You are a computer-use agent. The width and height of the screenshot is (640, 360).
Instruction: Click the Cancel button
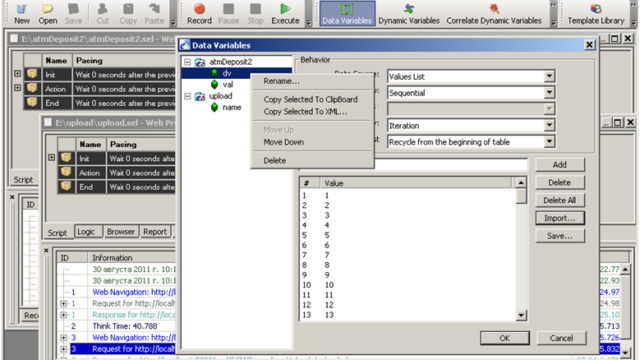tap(561, 338)
